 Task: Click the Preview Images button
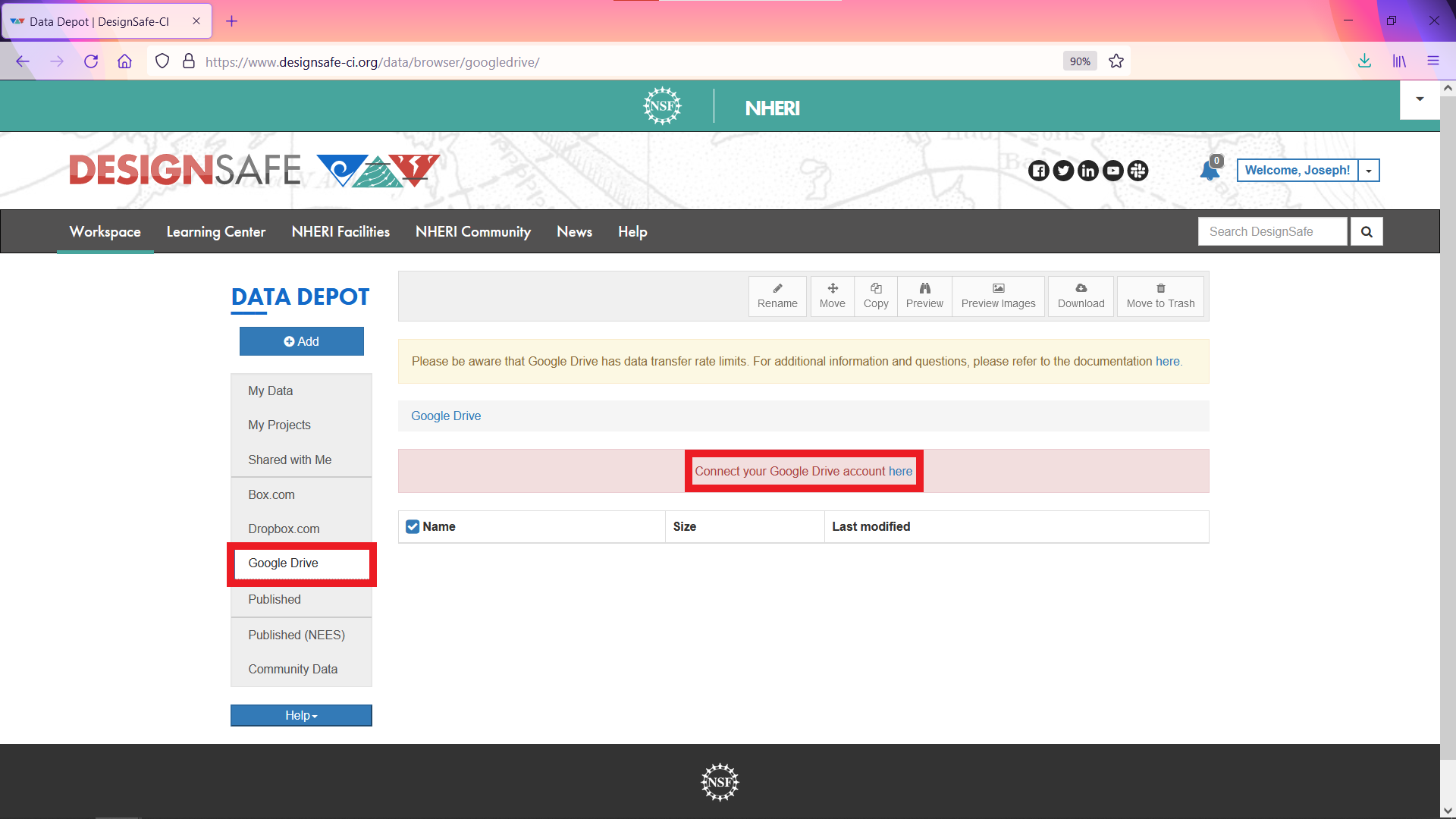click(x=998, y=296)
